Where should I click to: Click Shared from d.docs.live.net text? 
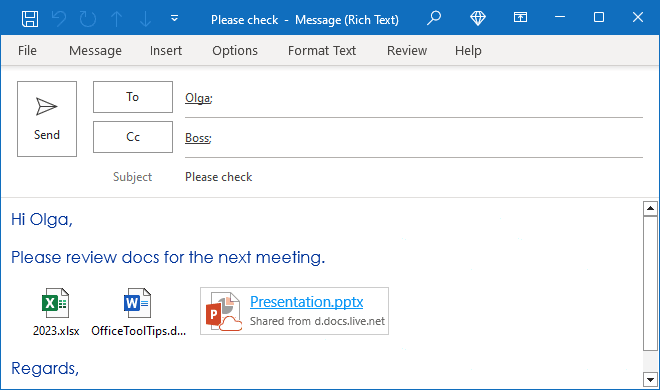(317, 321)
